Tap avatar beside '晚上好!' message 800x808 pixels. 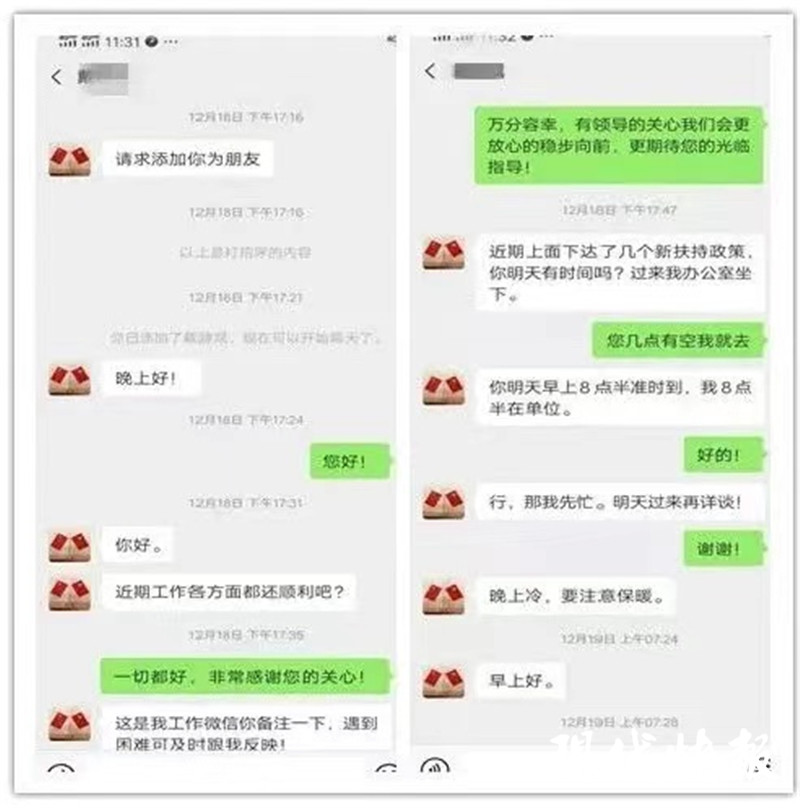click(70, 379)
